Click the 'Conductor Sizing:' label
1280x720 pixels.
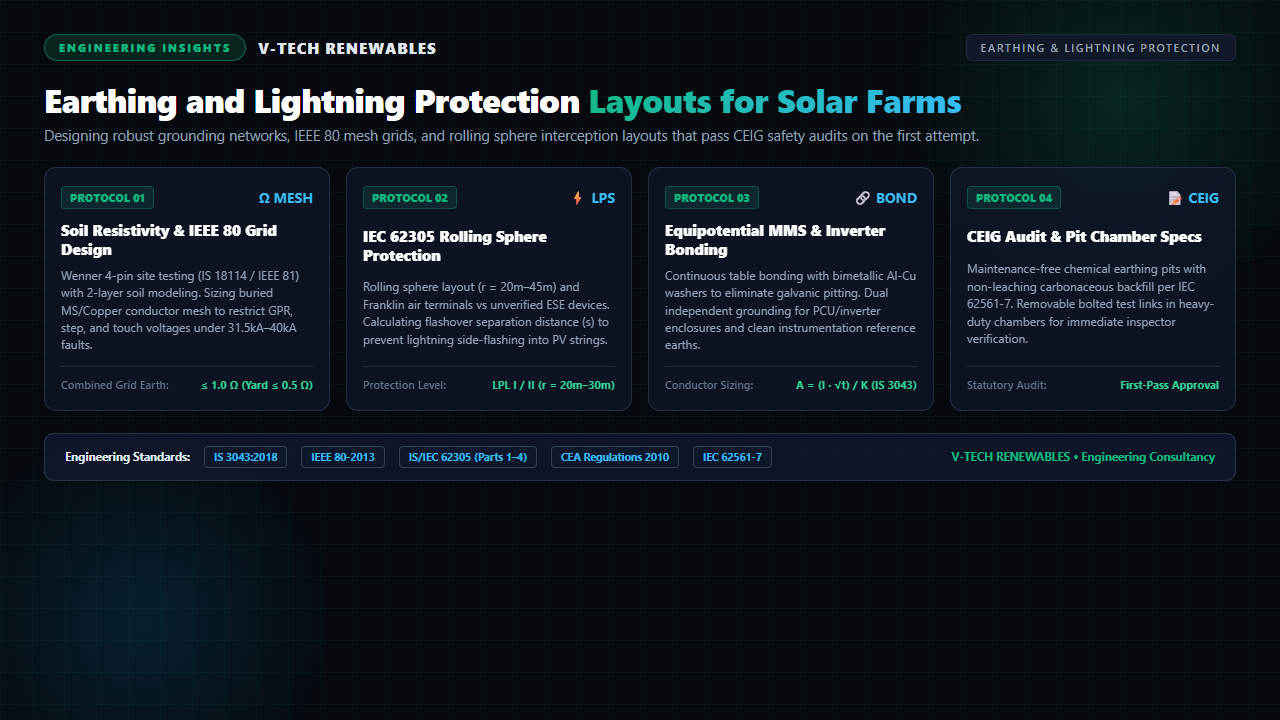point(709,385)
